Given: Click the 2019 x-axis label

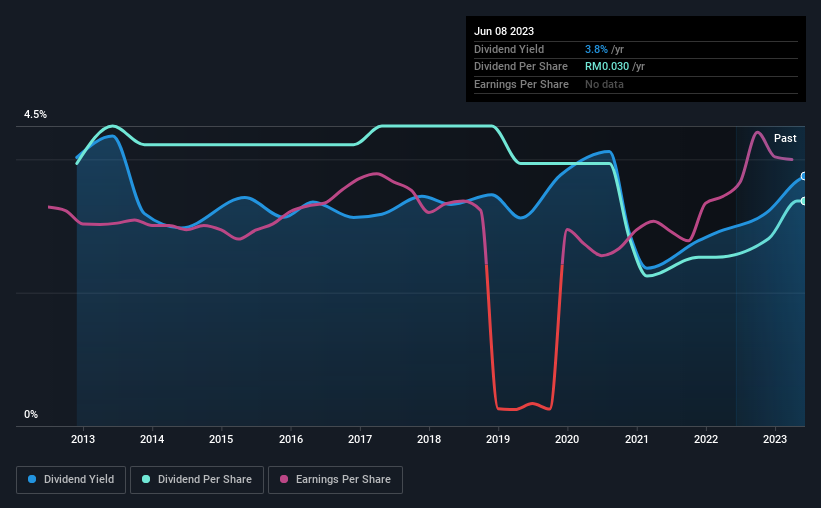Looking at the screenshot, I should click(x=498, y=439).
